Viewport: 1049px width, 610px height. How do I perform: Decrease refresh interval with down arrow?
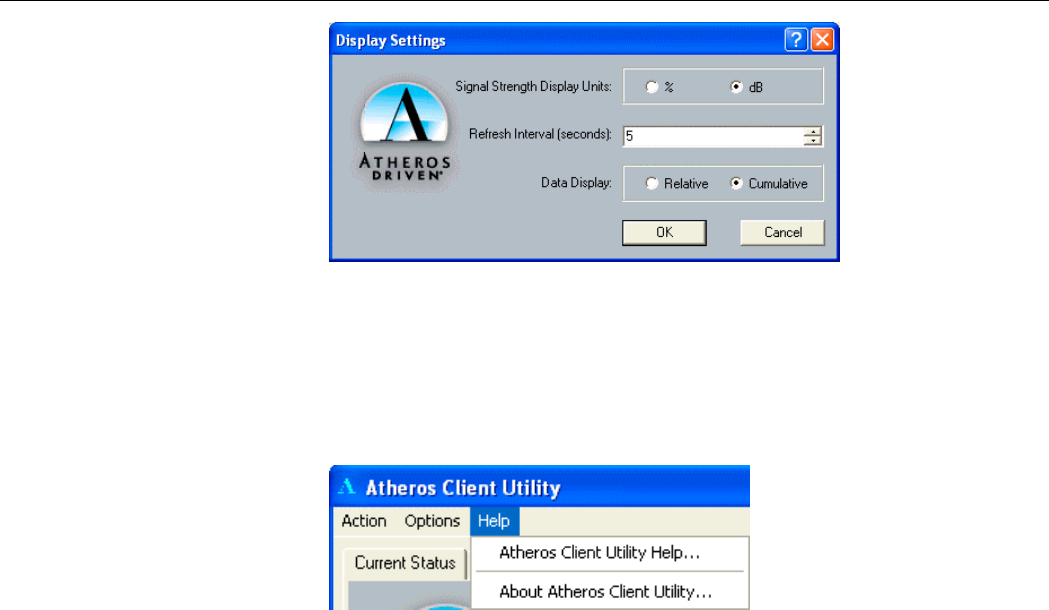812,141
